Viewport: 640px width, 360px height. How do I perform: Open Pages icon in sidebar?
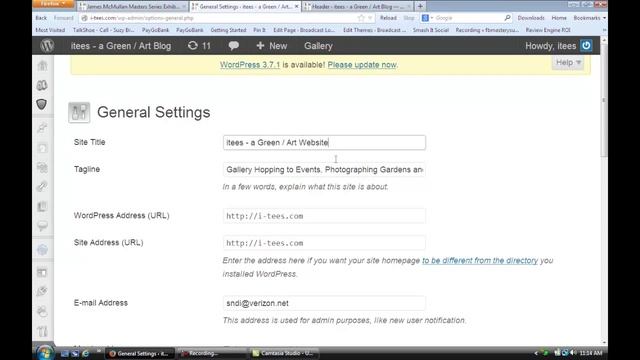point(42,207)
